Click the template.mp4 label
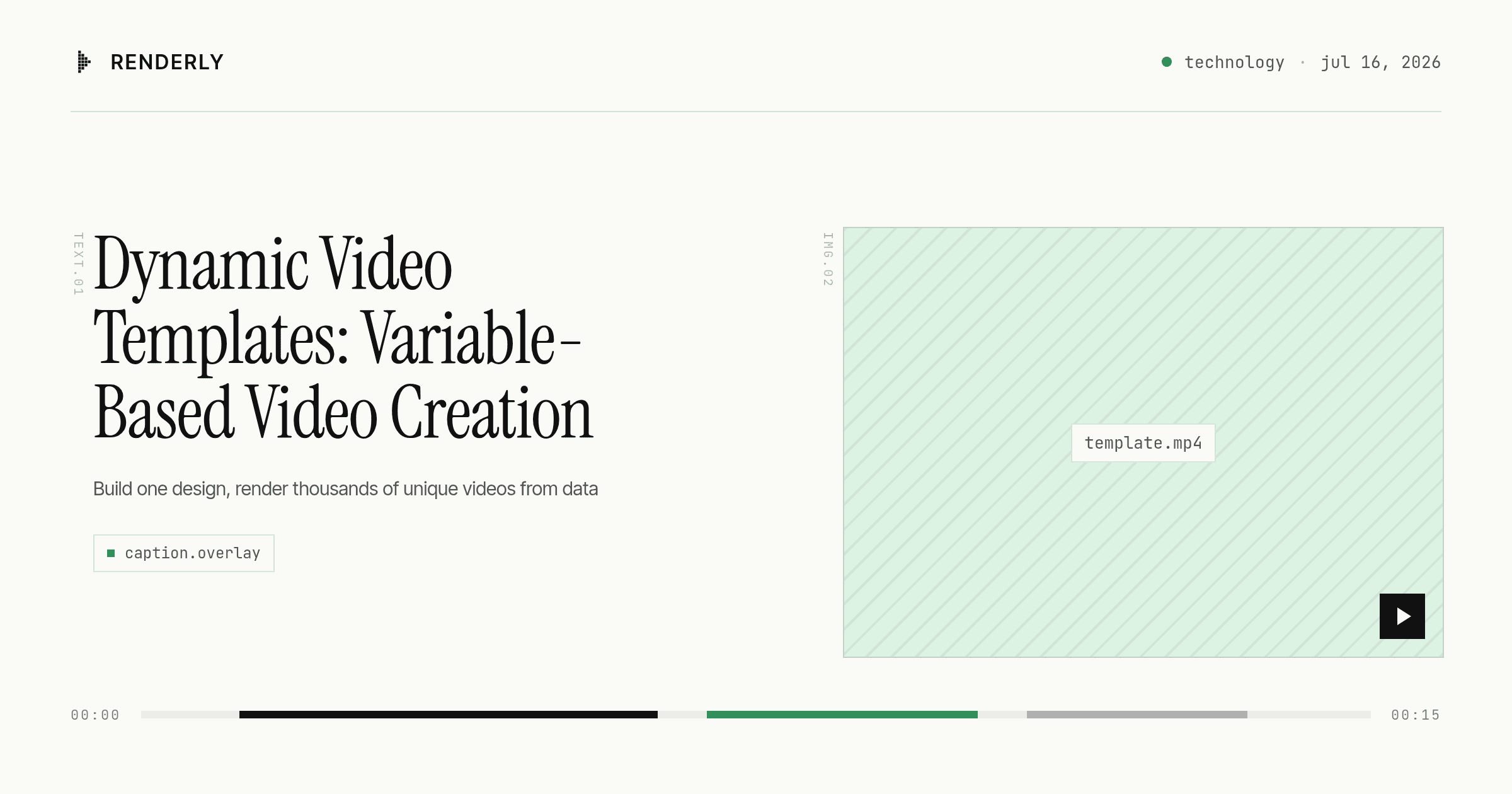Viewport: 1512px width, 794px height. click(x=1143, y=443)
